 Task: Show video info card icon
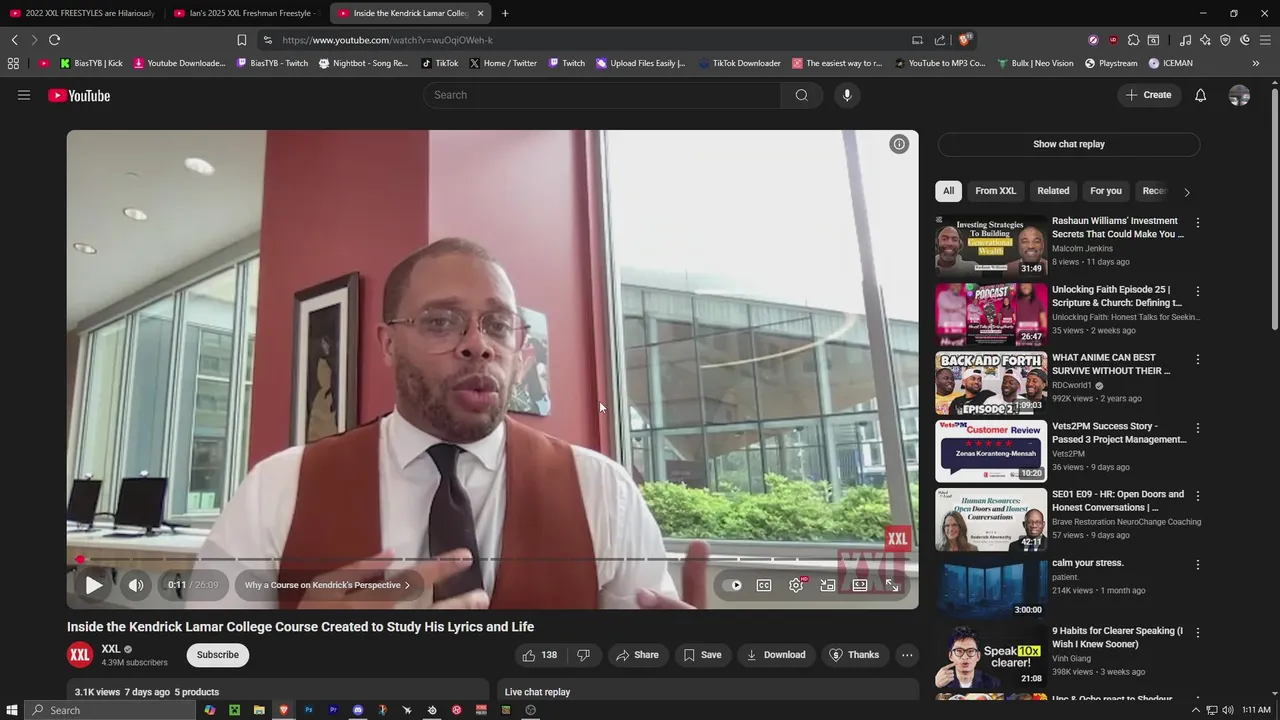(899, 144)
